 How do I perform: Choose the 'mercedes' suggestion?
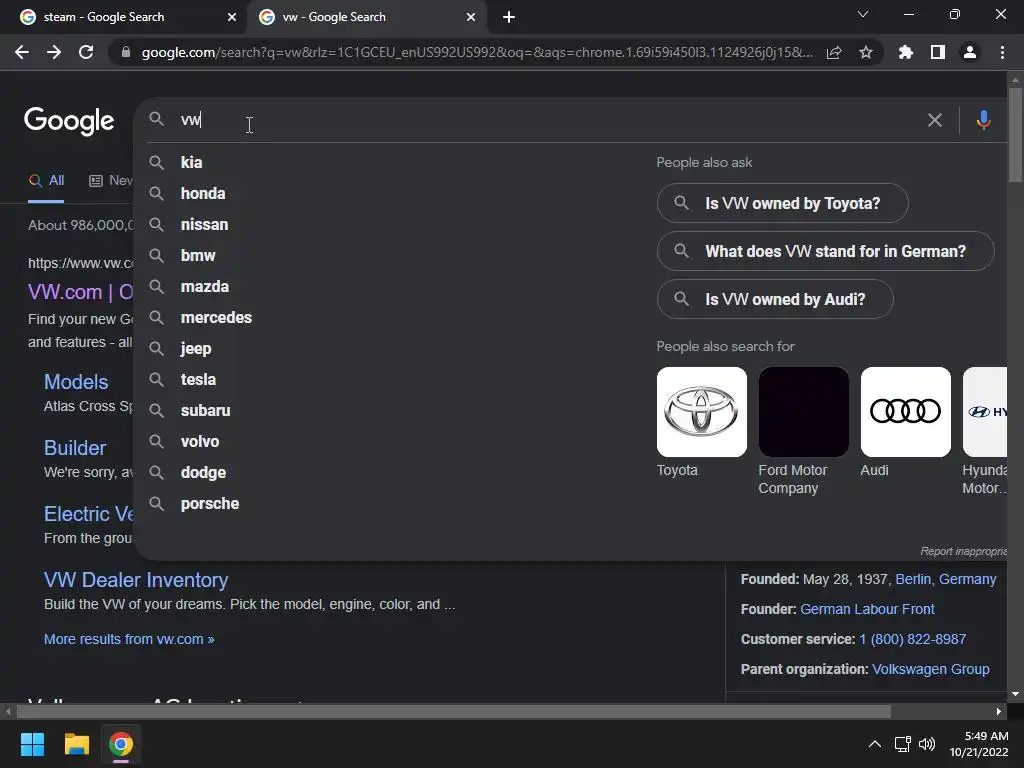click(216, 317)
